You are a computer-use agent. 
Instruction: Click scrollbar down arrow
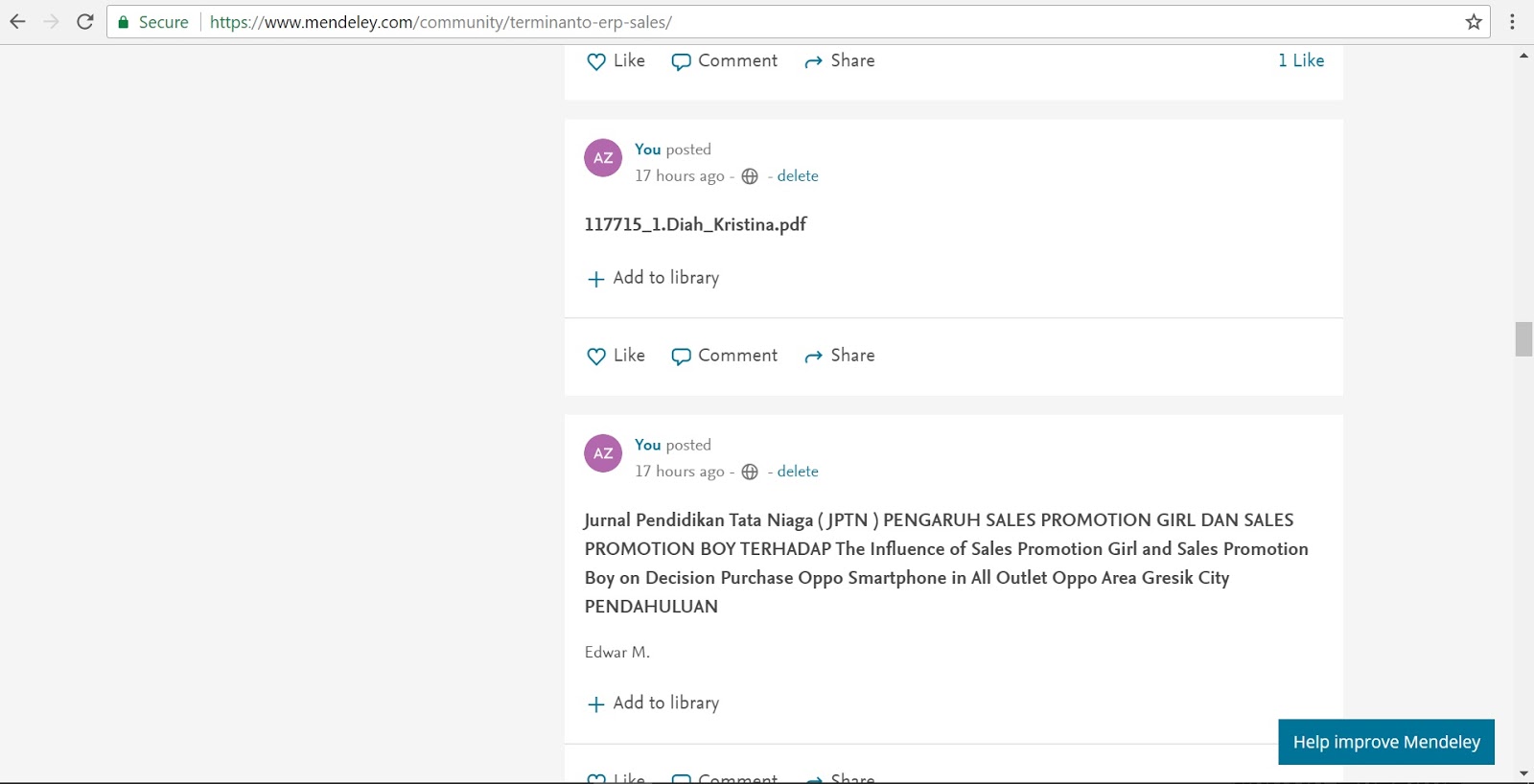pyautogui.click(x=1523, y=773)
